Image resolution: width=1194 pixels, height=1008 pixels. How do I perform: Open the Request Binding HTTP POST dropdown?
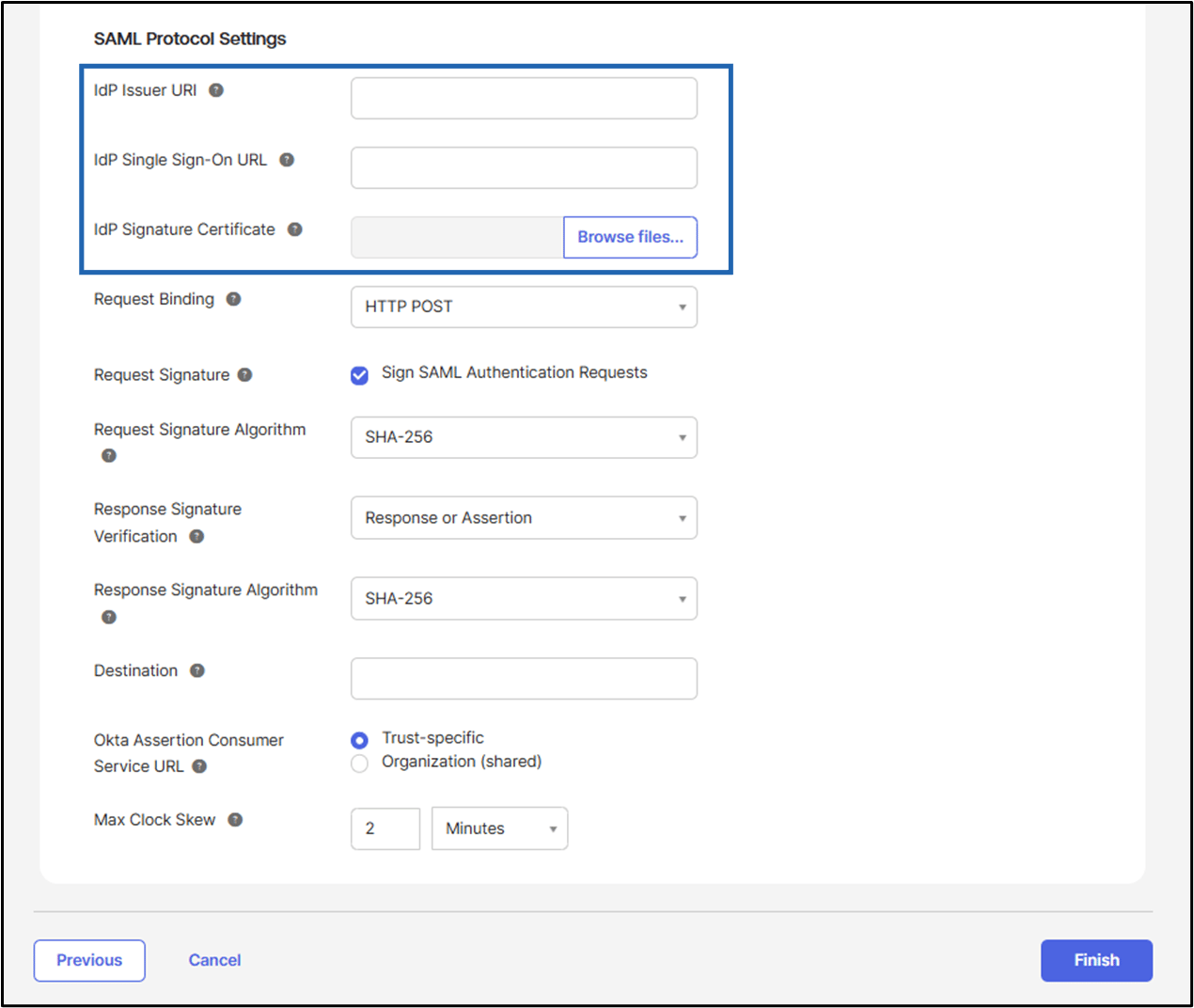pyautogui.click(x=524, y=307)
